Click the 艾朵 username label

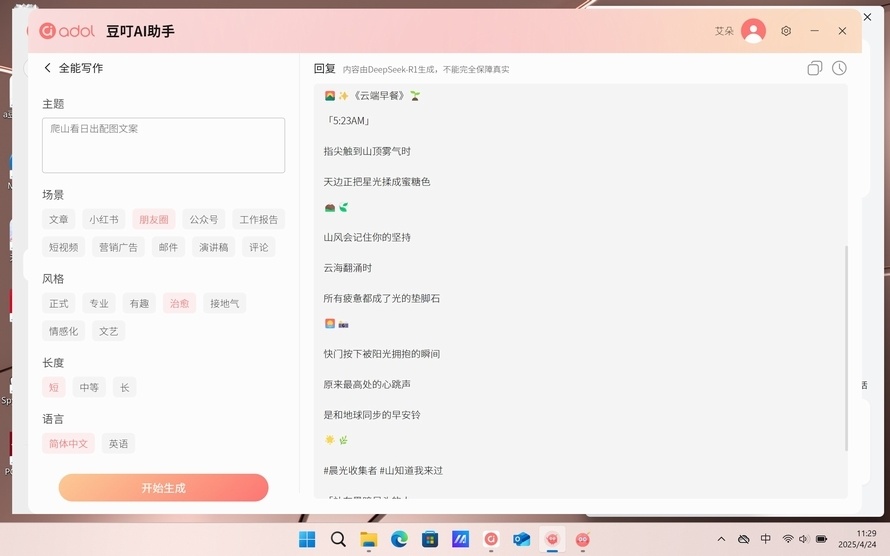(724, 31)
